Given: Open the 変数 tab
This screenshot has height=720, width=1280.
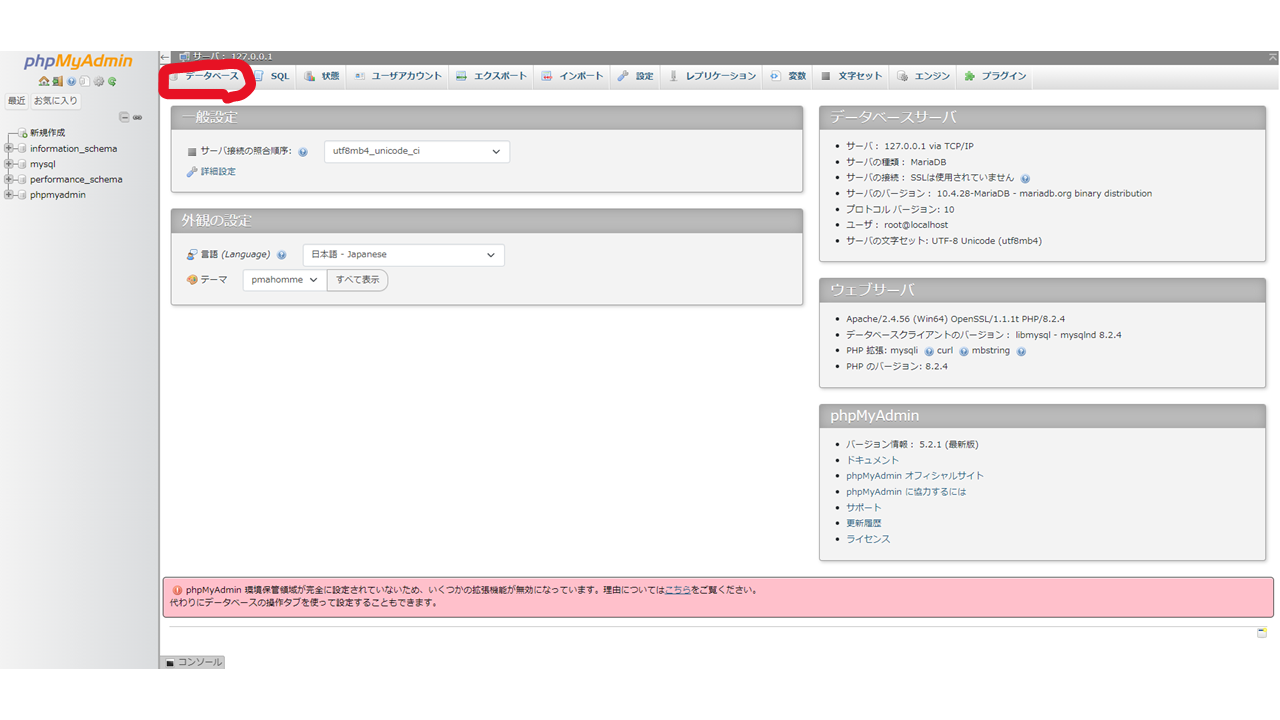Looking at the screenshot, I should pyautogui.click(x=788, y=76).
